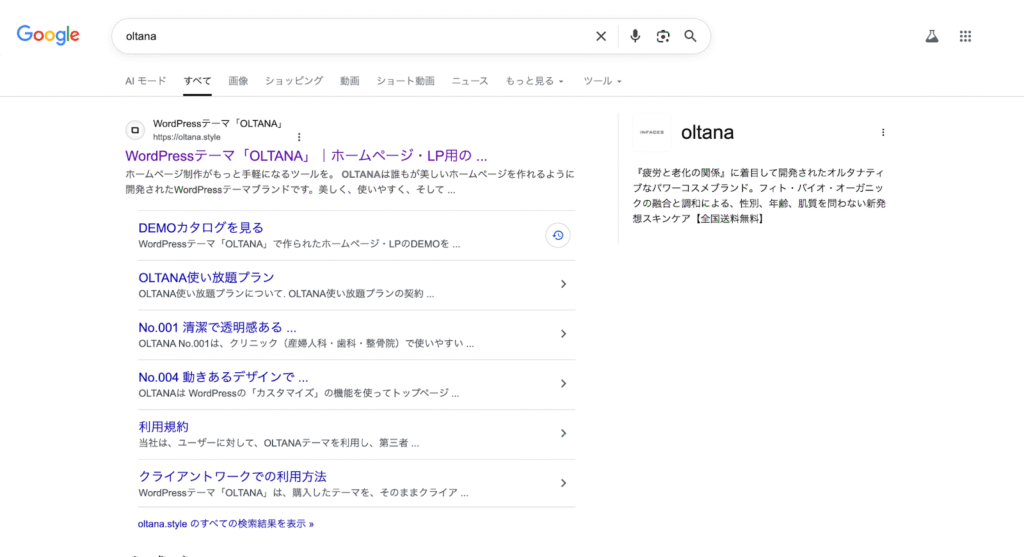Click the Google logo
Image resolution: width=1024 pixels, height=557 pixels.
[48, 36]
